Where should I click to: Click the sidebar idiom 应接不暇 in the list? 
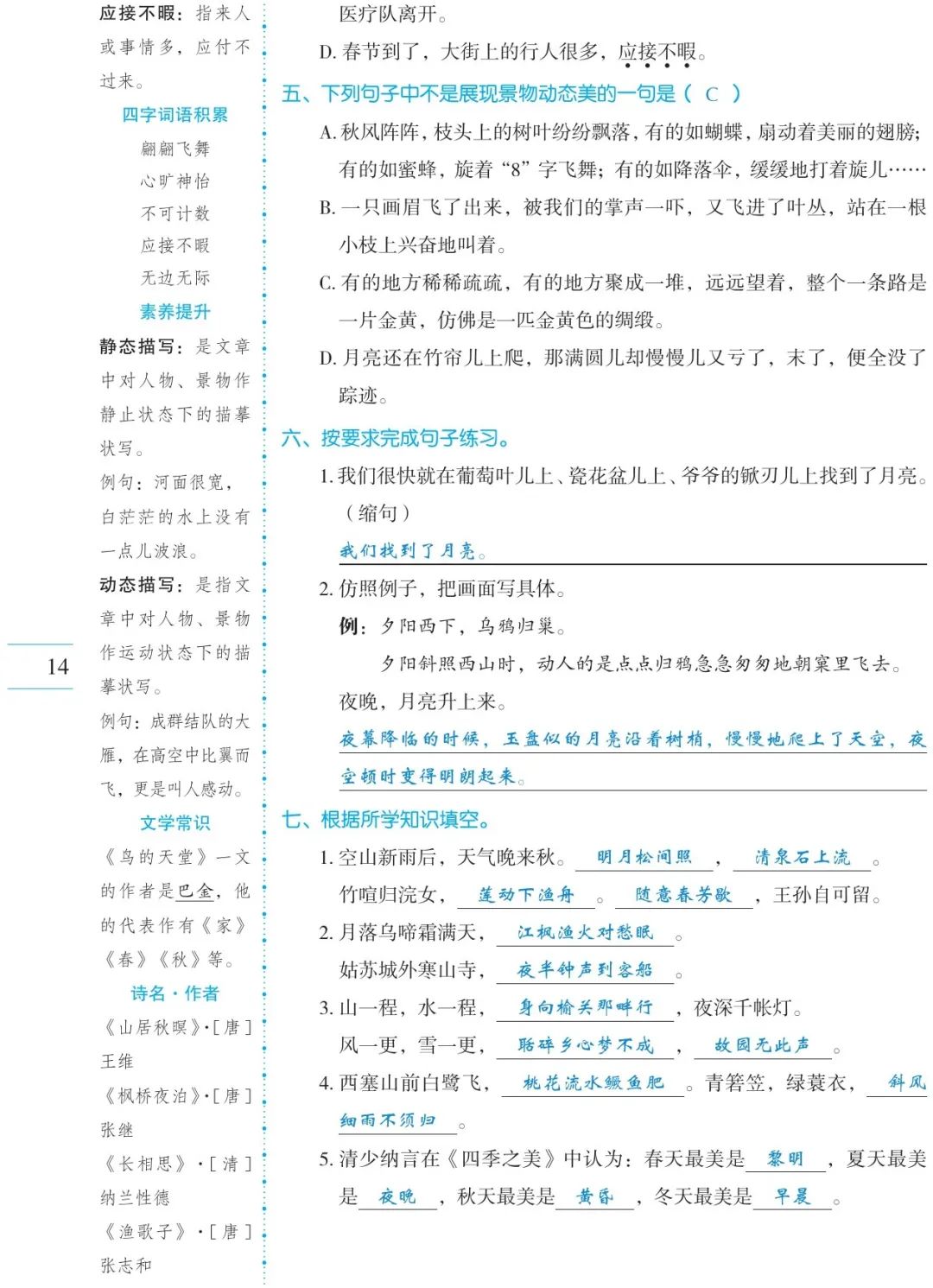(175, 245)
